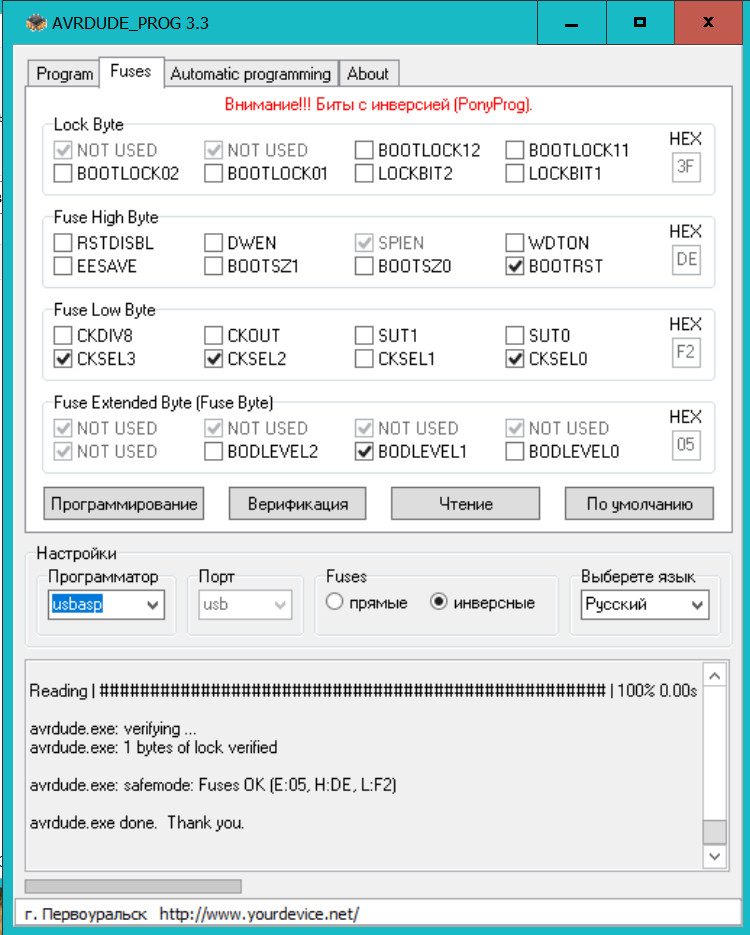Enable the CKDIV8 fuse checkbox
Image resolution: width=750 pixels, height=935 pixels.
pyautogui.click(x=63, y=336)
